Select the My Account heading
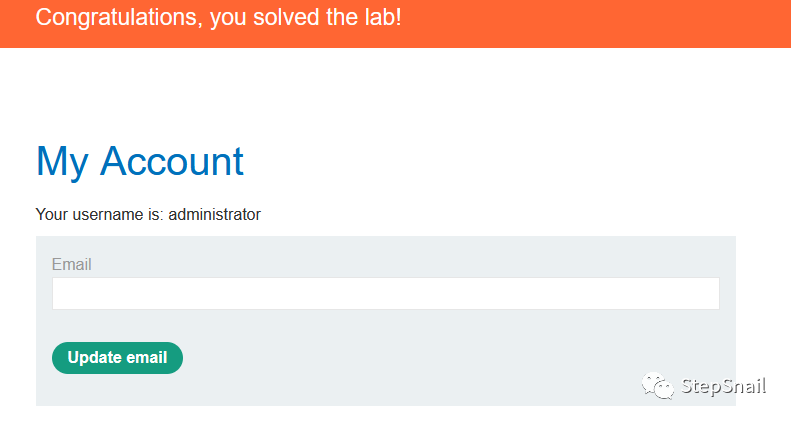The height and width of the screenshot is (422, 791). pyautogui.click(x=140, y=162)
